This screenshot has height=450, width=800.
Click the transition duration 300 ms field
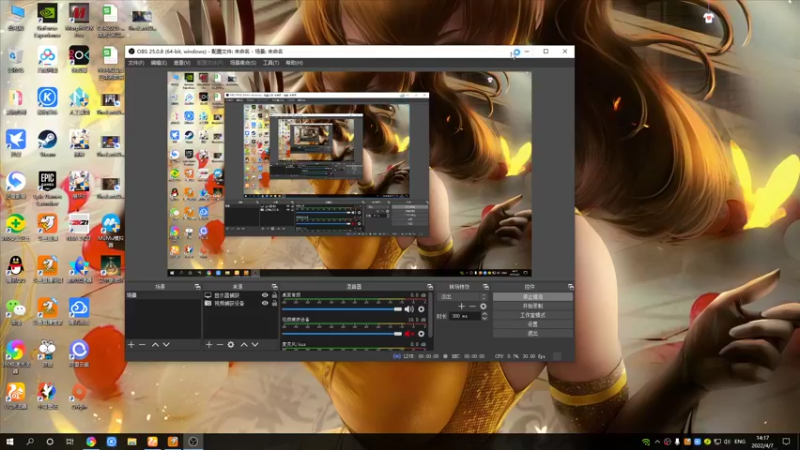(464, 316)
